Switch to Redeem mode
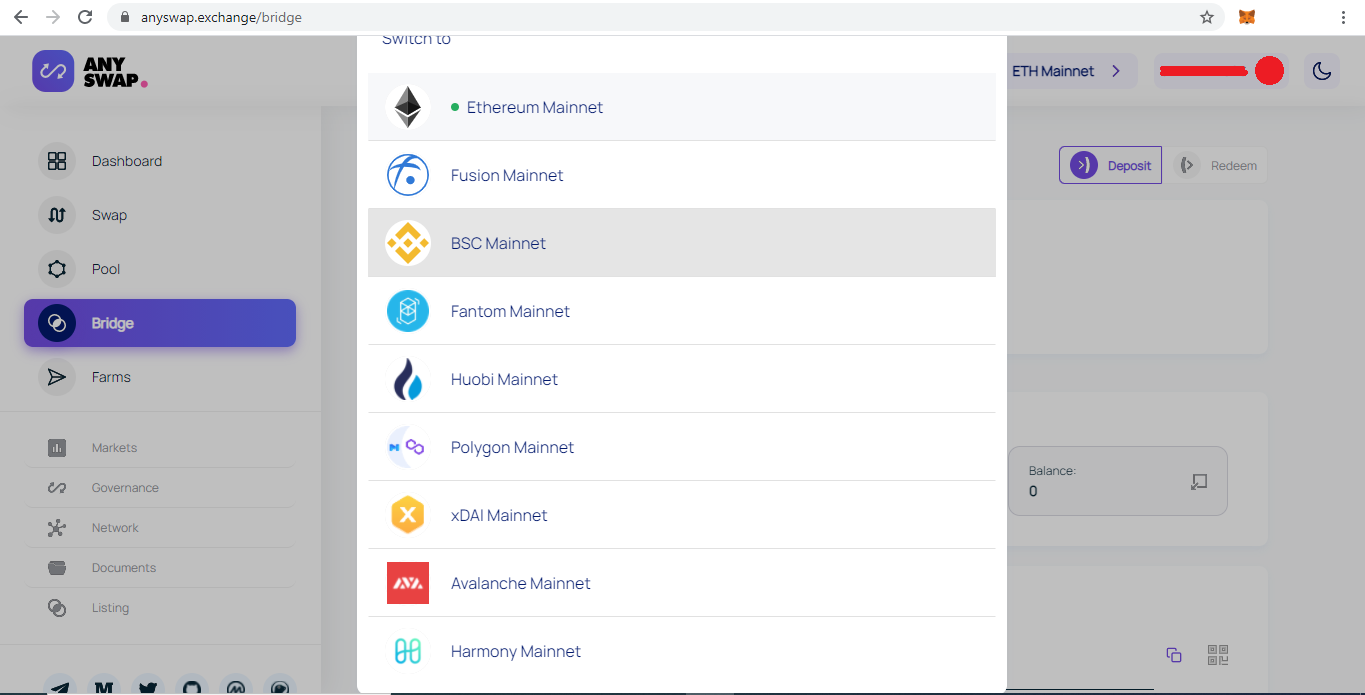Image resolution: width=1365 pixels, height=695 pixels. coord(1216,166)
